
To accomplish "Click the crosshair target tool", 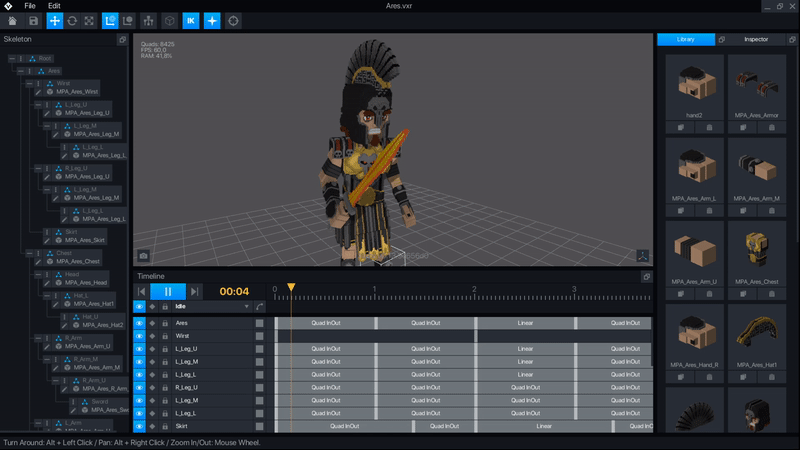I will [233, 21].
